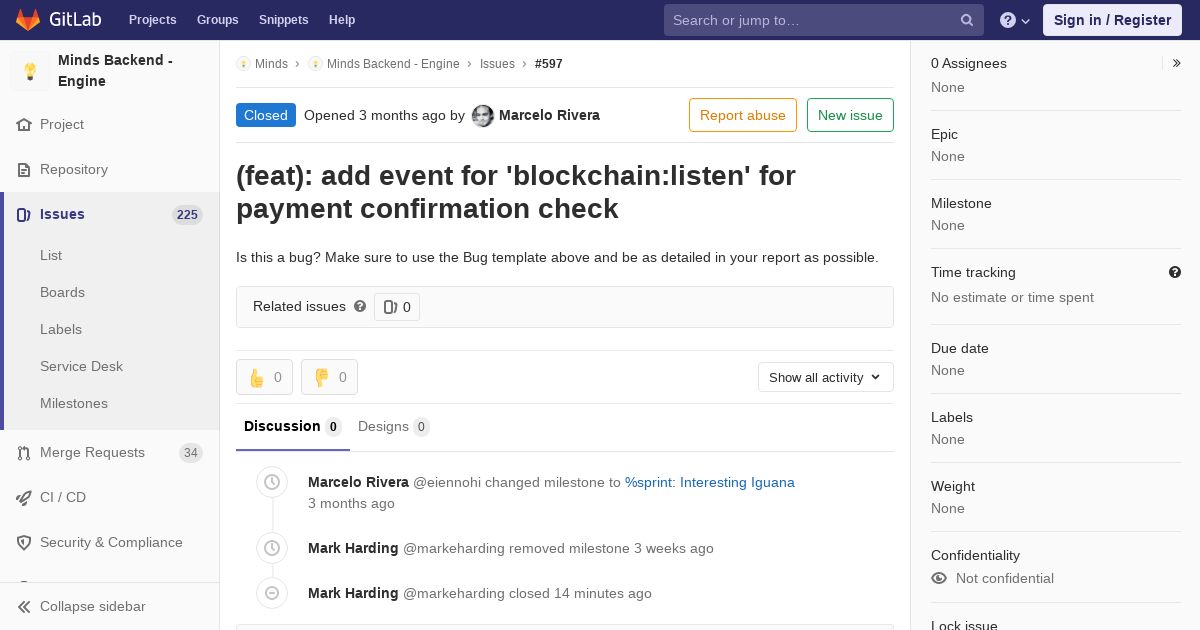This screenshot has height=630, width=1200.
Task: Click Marcelo Rivera name in milestone activity
Action: click(358, 482)
